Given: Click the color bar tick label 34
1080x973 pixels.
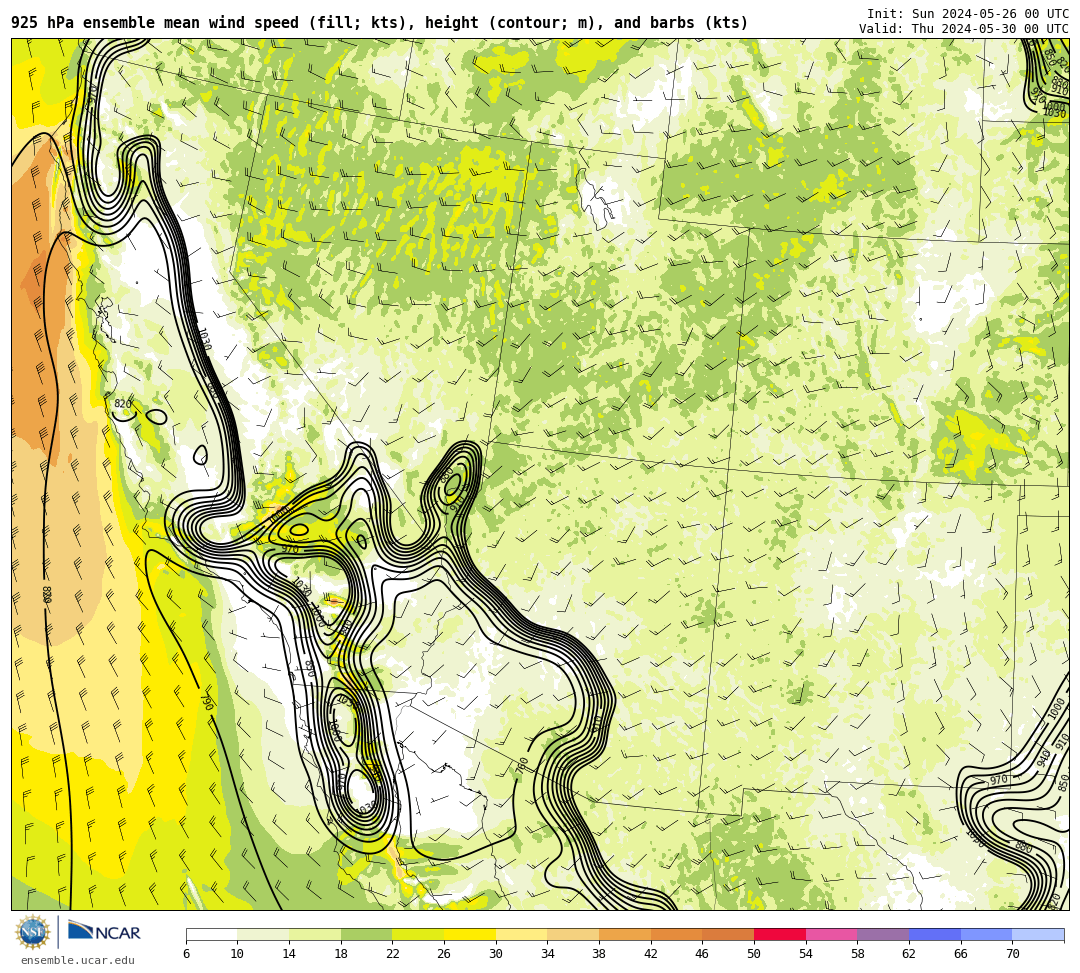Looking at the screenshot, I should pyautogui.click(x=548, y=954).
